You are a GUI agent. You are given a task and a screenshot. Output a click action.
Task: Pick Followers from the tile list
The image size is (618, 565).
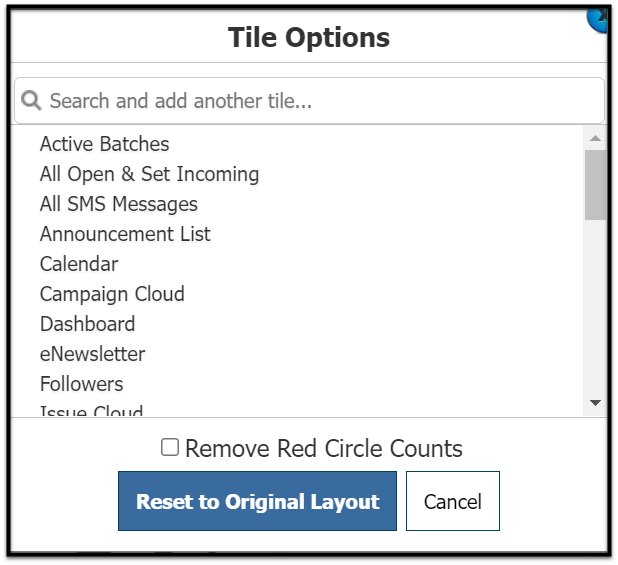pyautogui.click(x=82, y=384)
